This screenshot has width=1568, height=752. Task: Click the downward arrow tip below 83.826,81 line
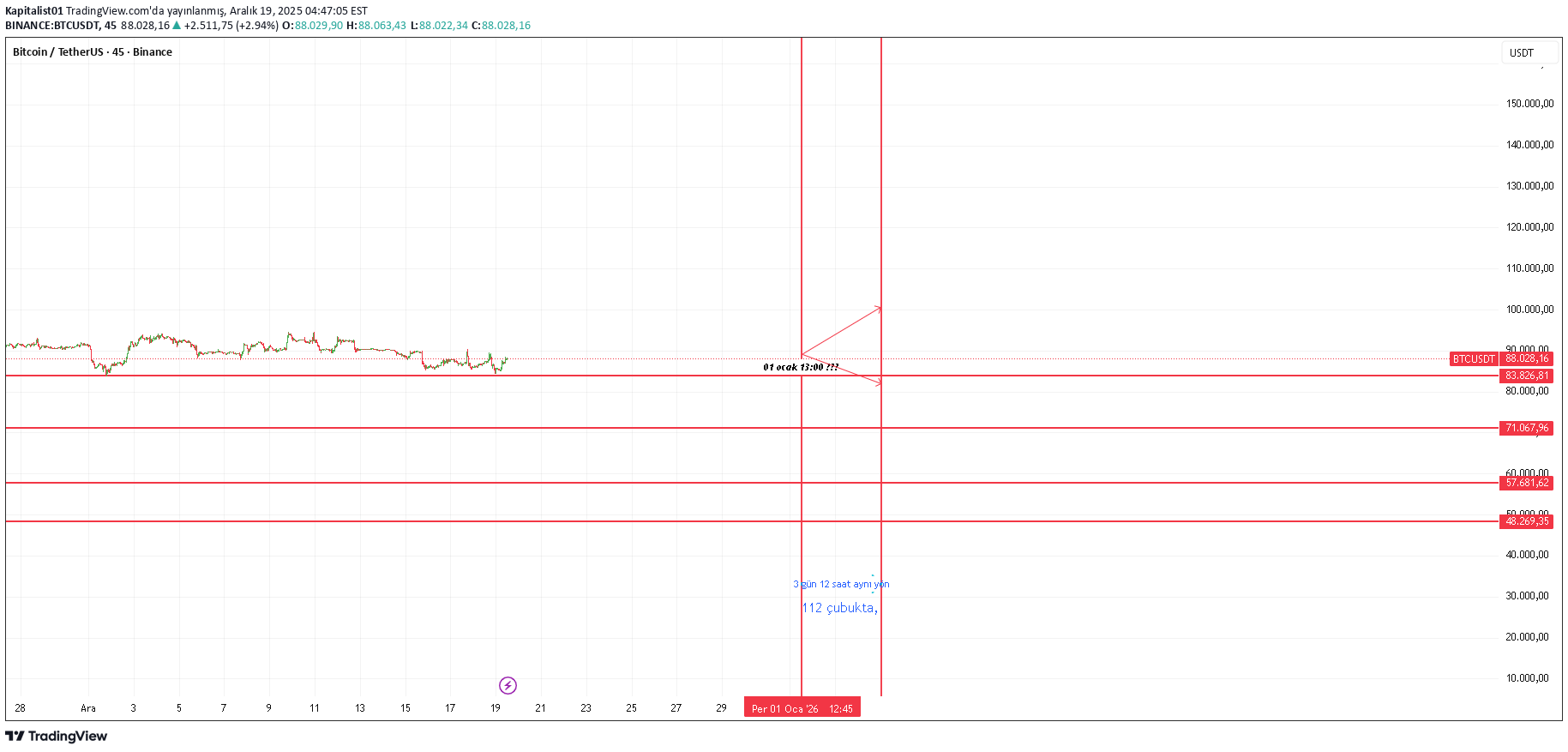(x=879, y=382)
